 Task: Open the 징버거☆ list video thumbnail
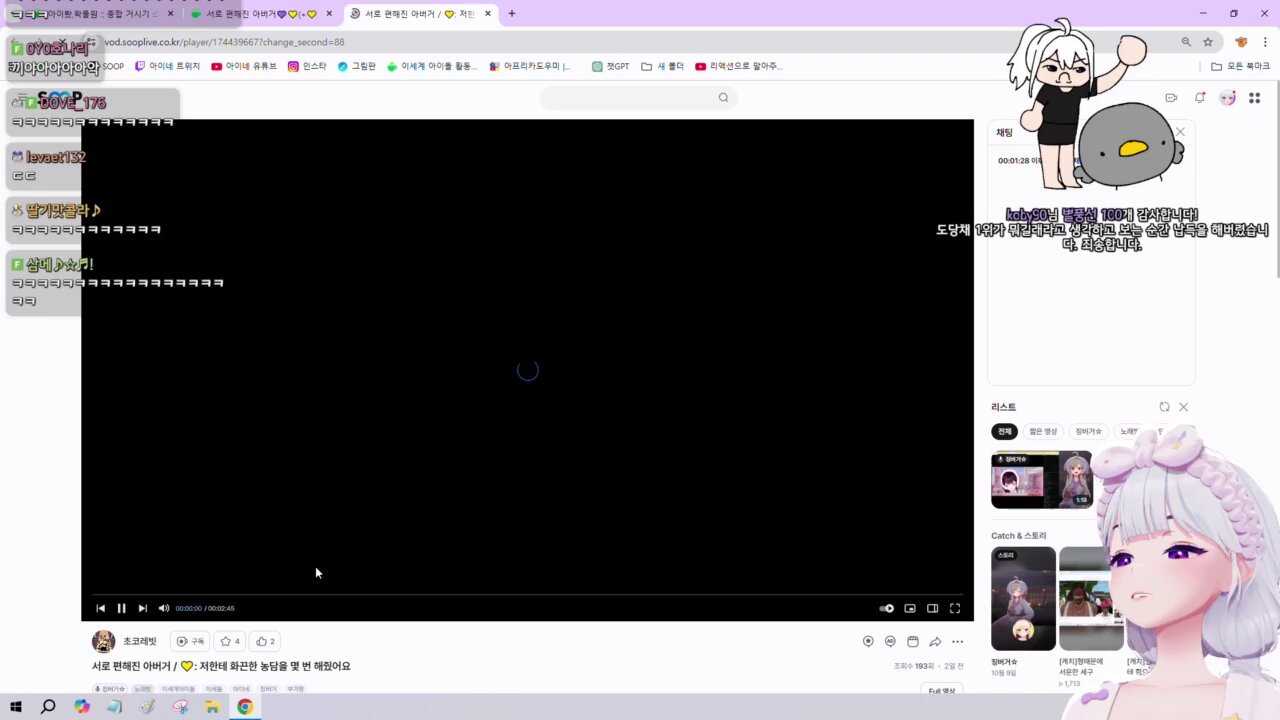pyautogui.click(x=1041, y=480)
